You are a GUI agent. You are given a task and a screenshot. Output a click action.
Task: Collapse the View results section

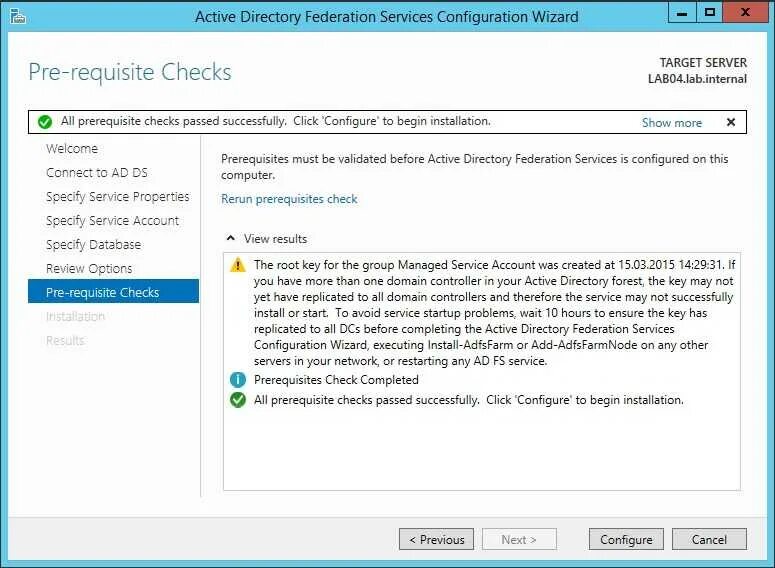tap(231, 239)
